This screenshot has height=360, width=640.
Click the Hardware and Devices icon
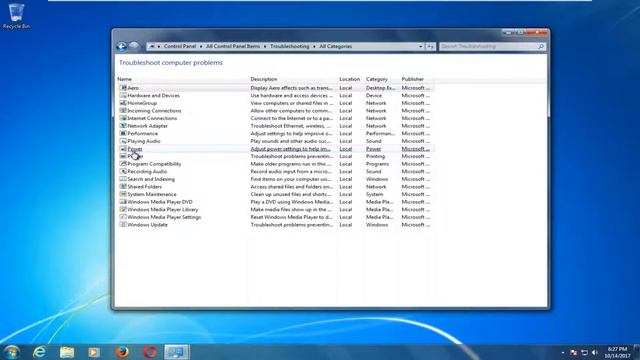click(123, 95)
